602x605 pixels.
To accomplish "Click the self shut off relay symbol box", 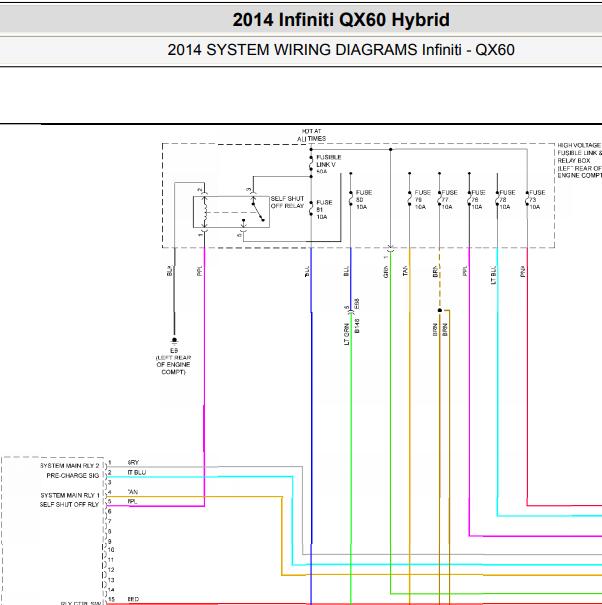I will [x=231, y=212].
